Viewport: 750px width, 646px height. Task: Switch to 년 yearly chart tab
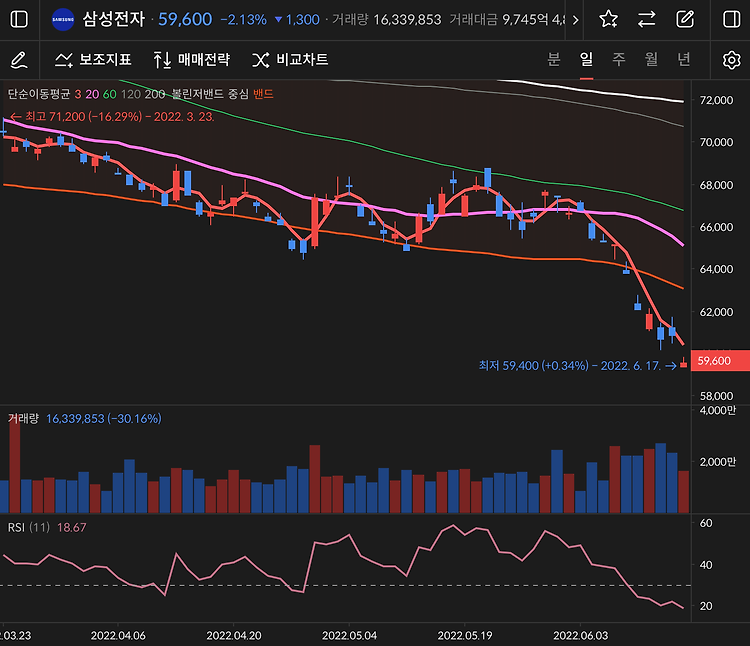pyautogui.click(x=684, y=59)
